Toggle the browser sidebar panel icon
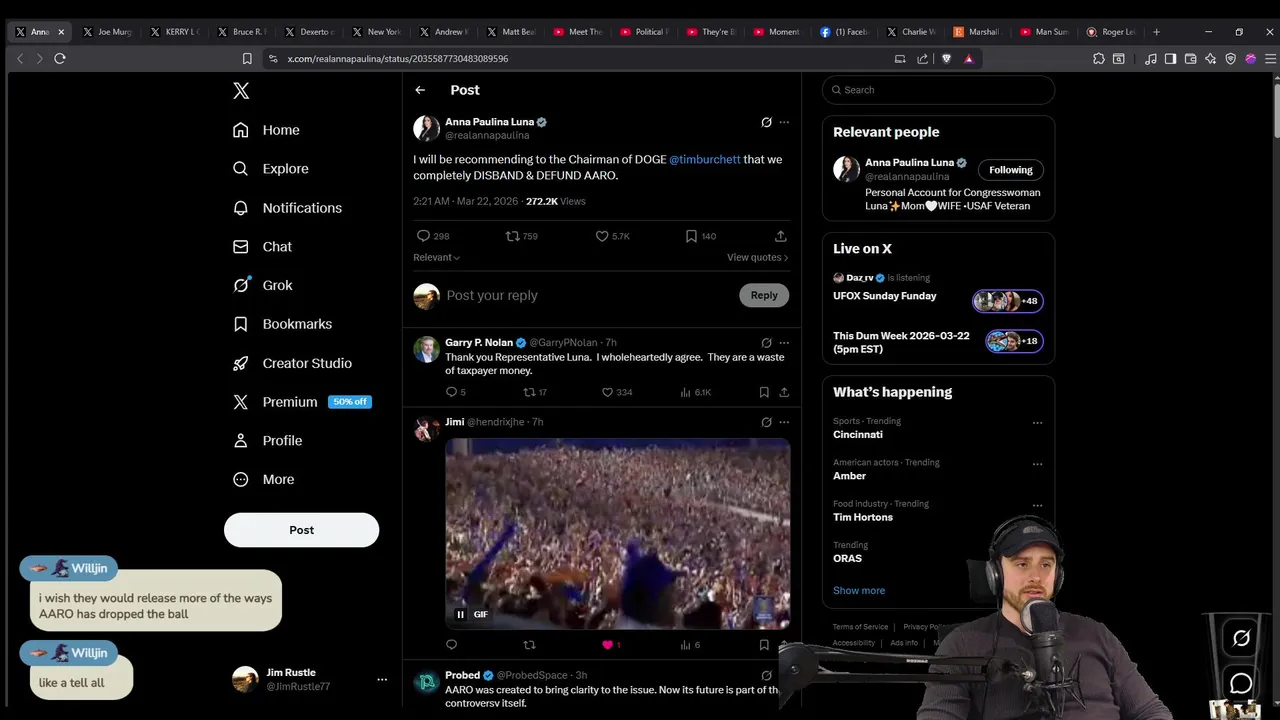The width and height of the screenshot is (1280, 720). click(x=1170, y=59)
